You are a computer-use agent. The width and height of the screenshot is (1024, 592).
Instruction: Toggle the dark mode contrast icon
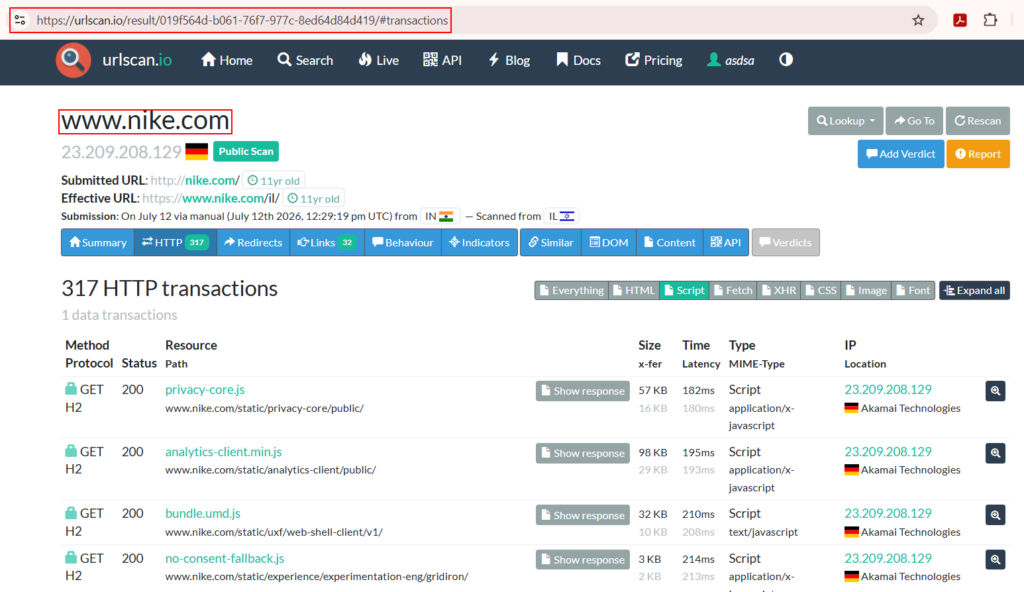(x=786, y=60)
